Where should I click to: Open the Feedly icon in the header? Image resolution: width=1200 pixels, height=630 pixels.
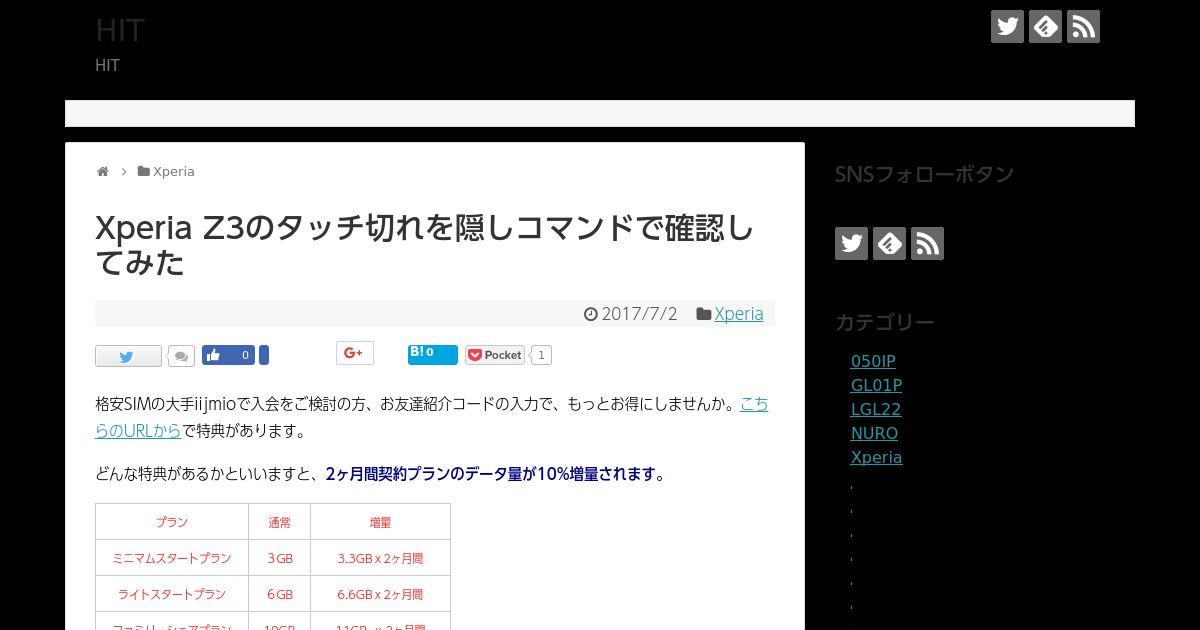(x=1045, y=26)
